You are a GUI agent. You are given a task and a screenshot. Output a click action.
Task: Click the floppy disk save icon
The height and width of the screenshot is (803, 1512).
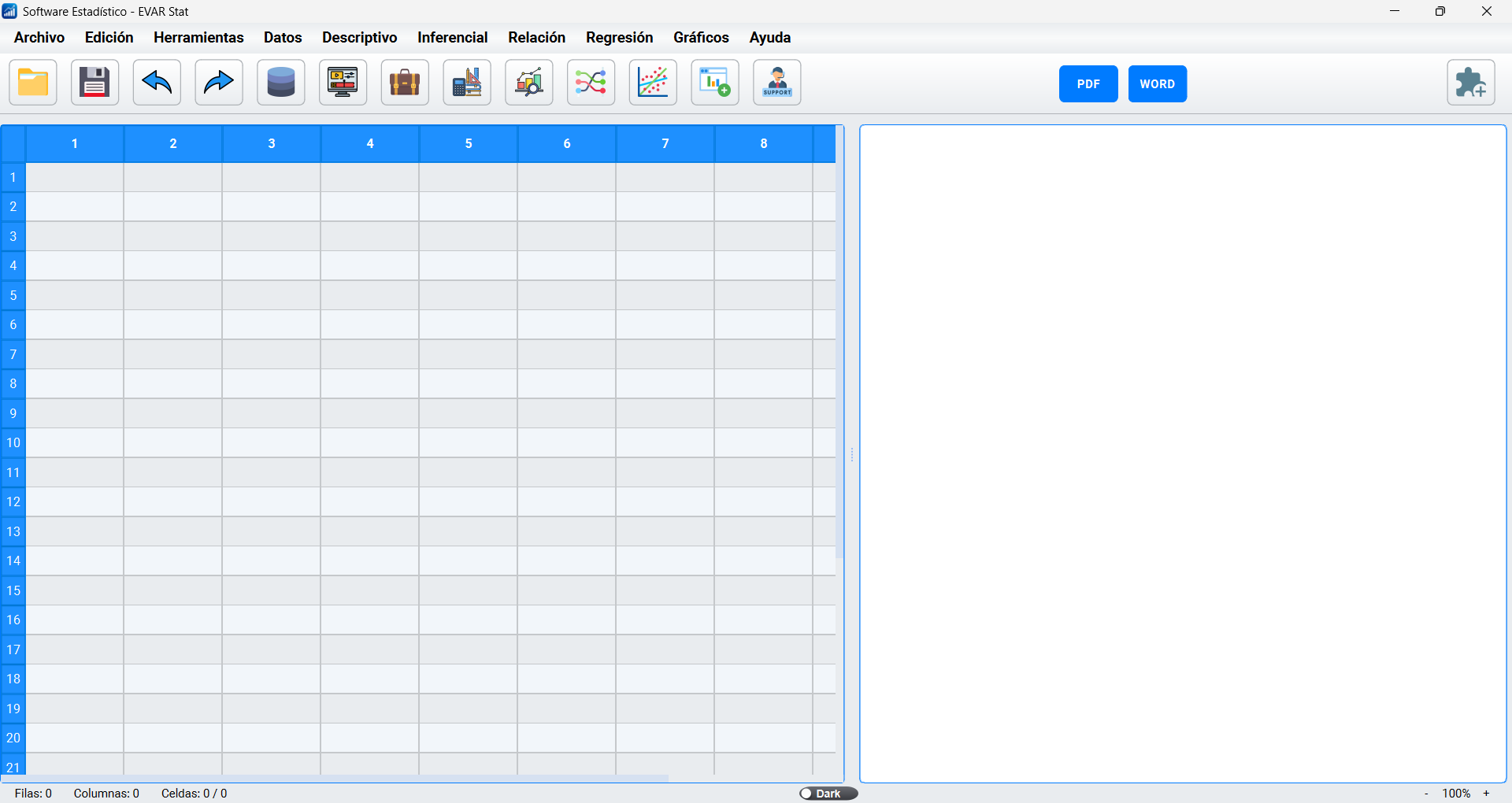[x=94, y=83]
